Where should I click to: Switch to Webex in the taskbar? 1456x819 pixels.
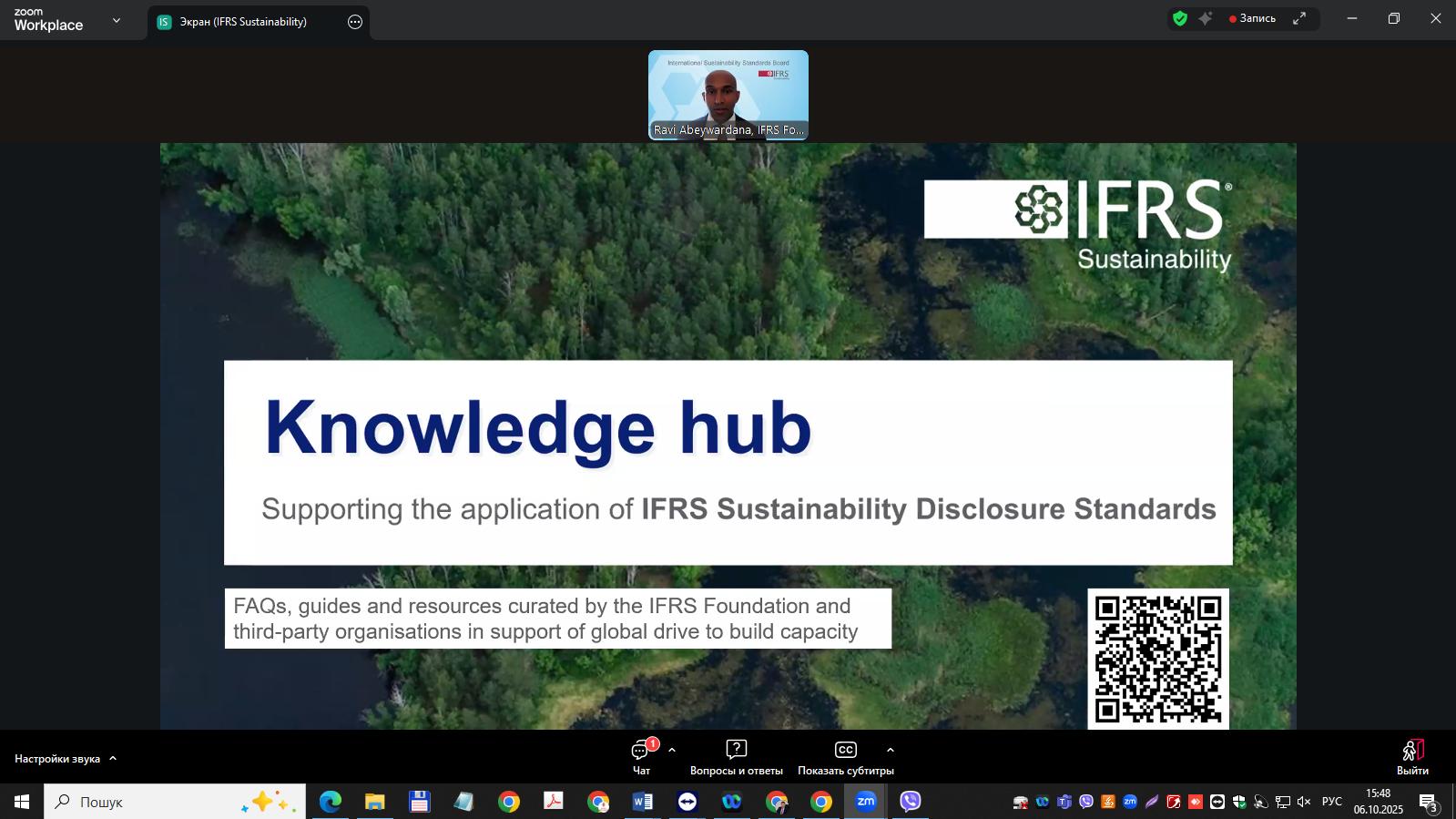point(732,802)
